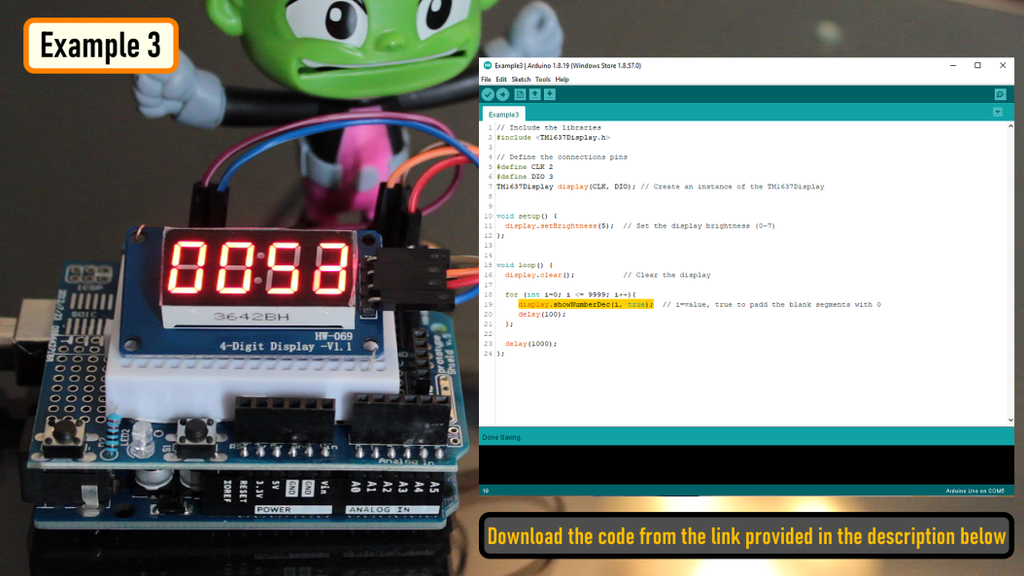
Task: Open the Serial Monitor magnifier icon
Action: click(x=1000, y=93)
